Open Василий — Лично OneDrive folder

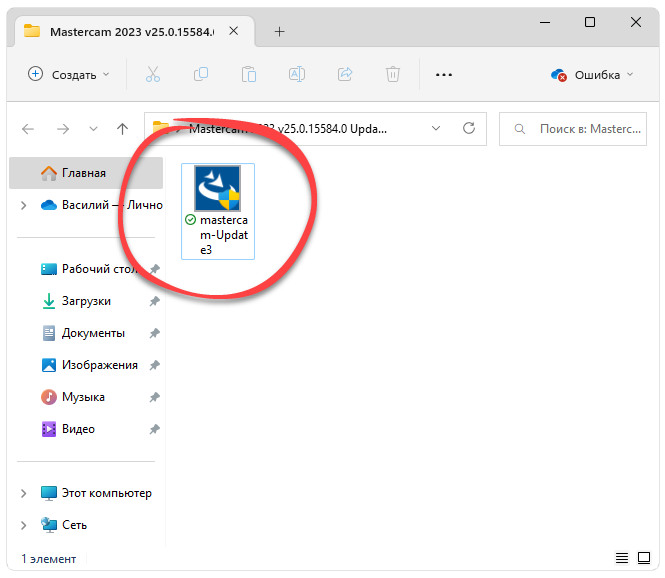point(102,205)
